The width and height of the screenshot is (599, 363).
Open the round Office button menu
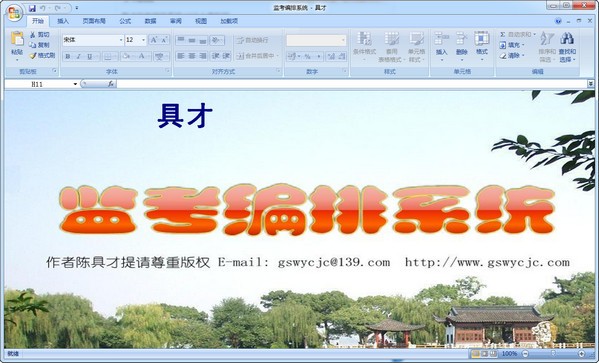click(14, 13)
